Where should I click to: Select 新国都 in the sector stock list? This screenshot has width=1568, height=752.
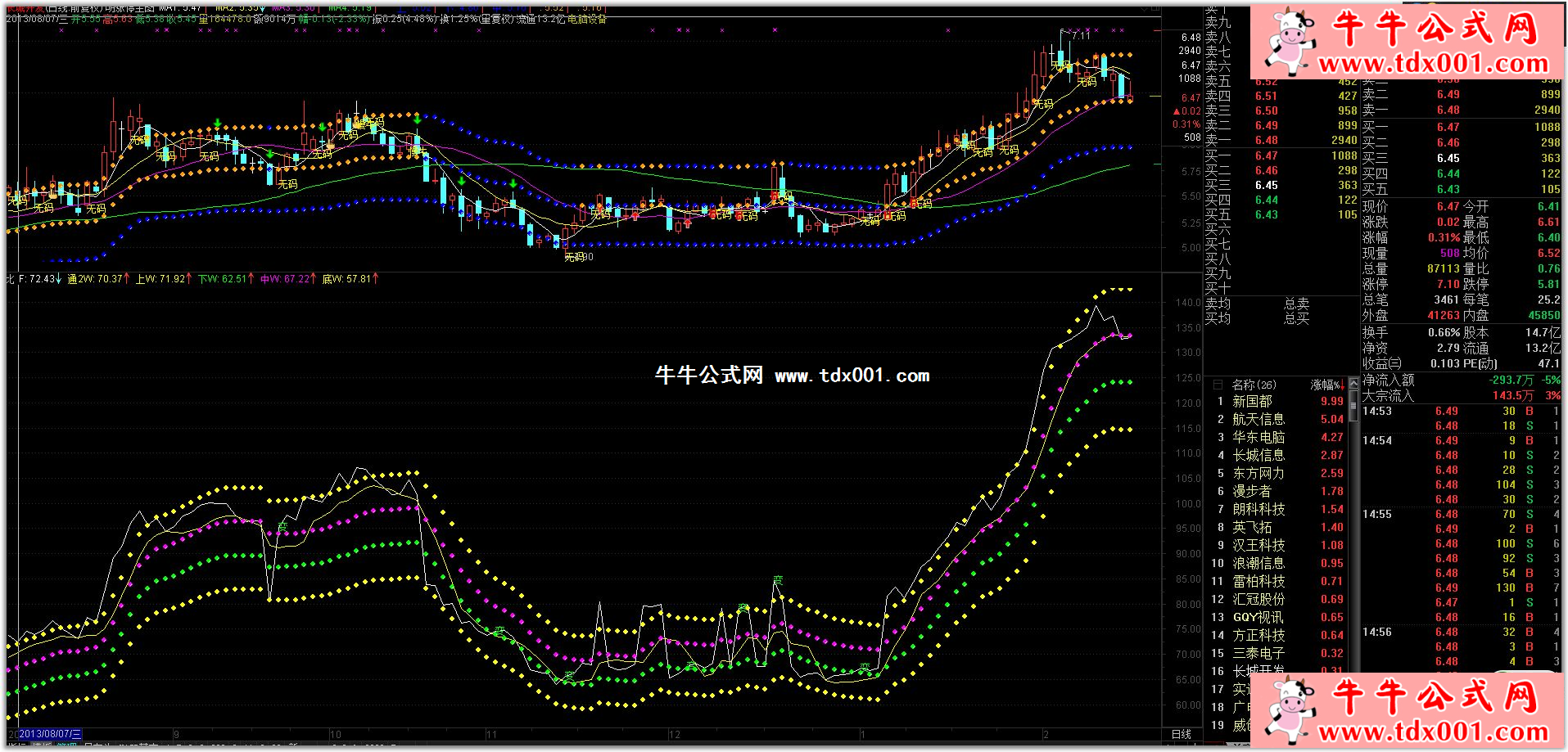click(x=1252, y=402)
